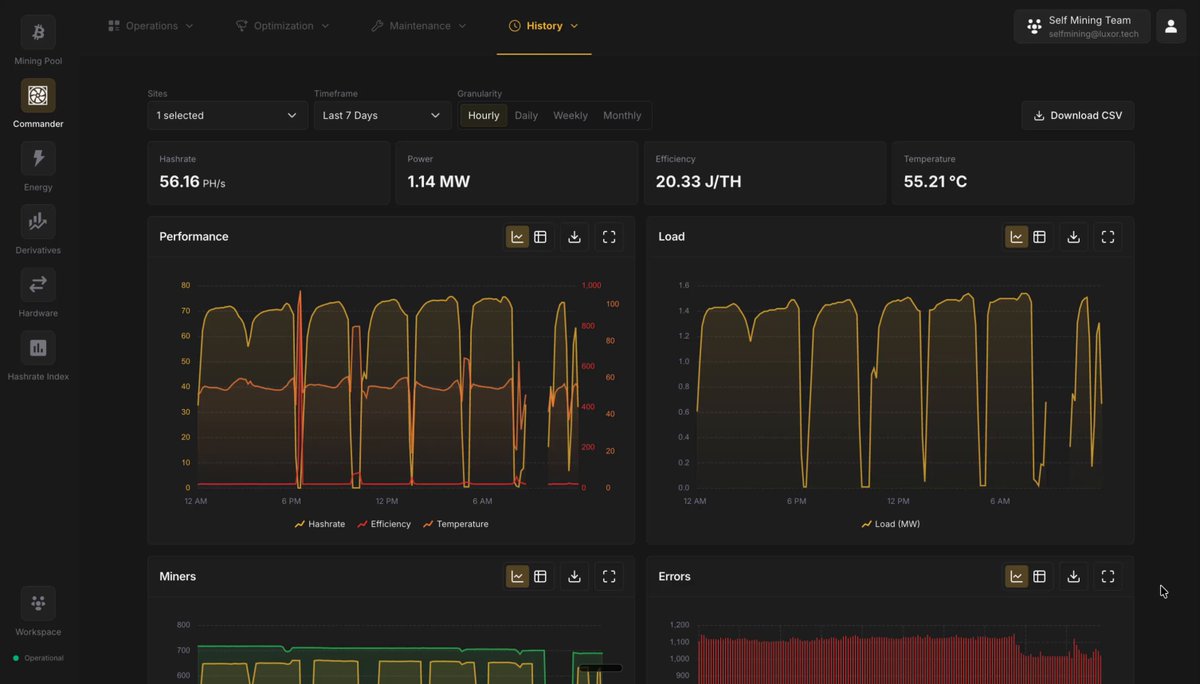Click the user profile avatar icon
The image size is (1200, 684).
click(x=1171, y=27)
